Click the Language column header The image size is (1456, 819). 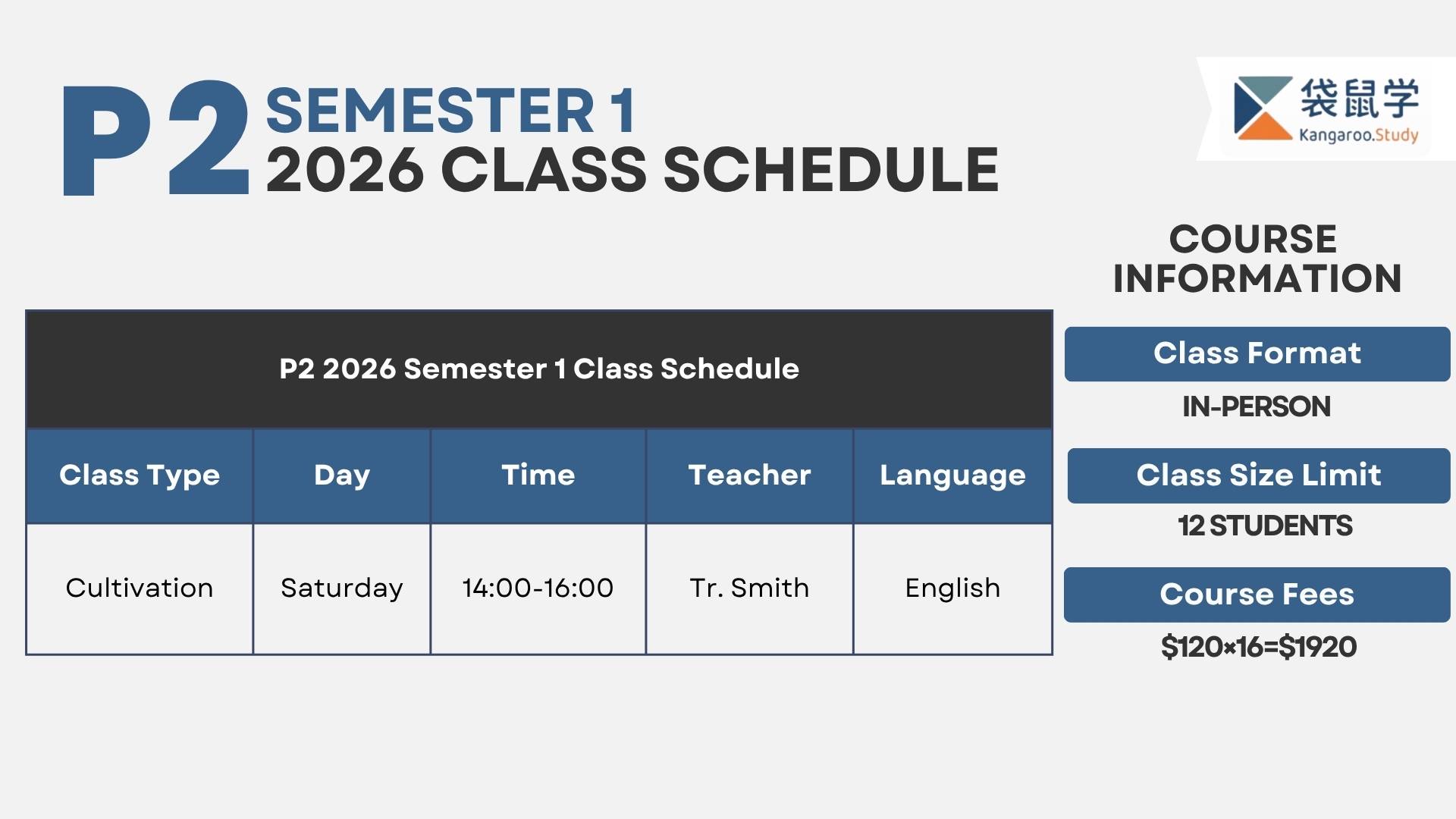952,475
